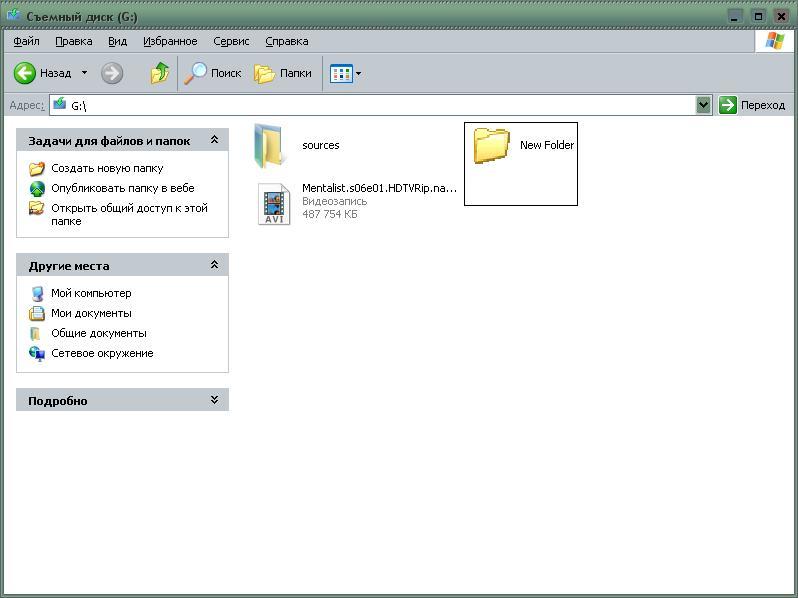Click the new folder task icon
Viewport: 798px width, 598px height.
tap(37, 168)
